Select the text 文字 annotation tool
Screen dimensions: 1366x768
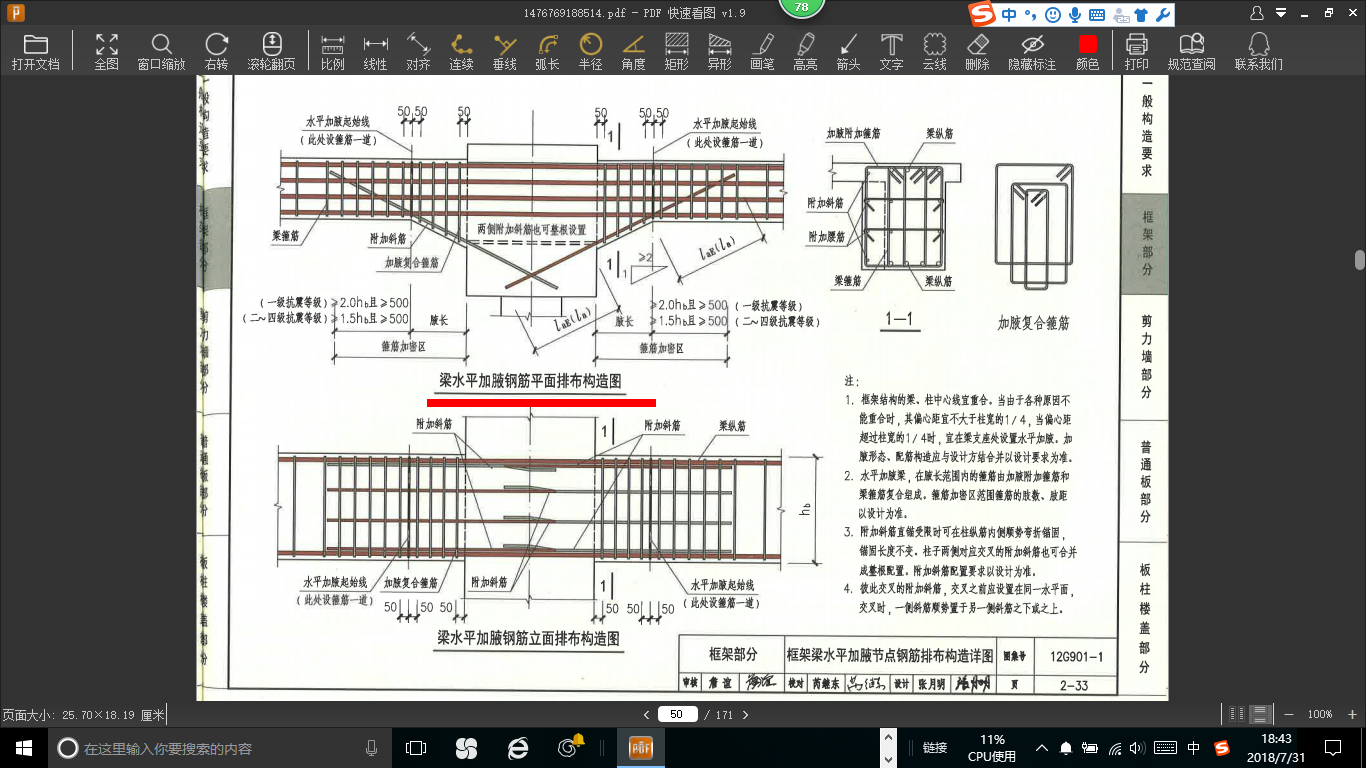[x=891, y=52]
